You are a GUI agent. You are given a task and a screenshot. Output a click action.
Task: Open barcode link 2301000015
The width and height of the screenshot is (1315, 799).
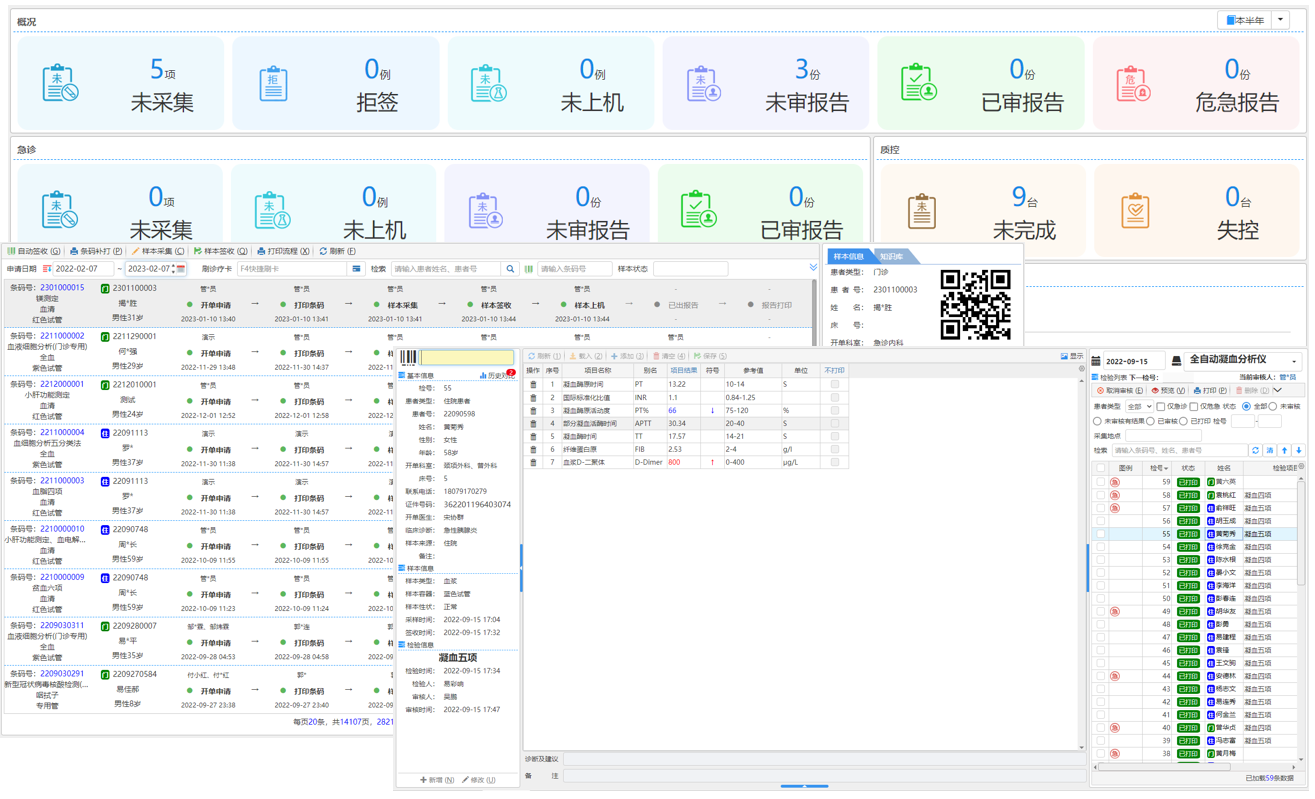[x=62, y=288]
